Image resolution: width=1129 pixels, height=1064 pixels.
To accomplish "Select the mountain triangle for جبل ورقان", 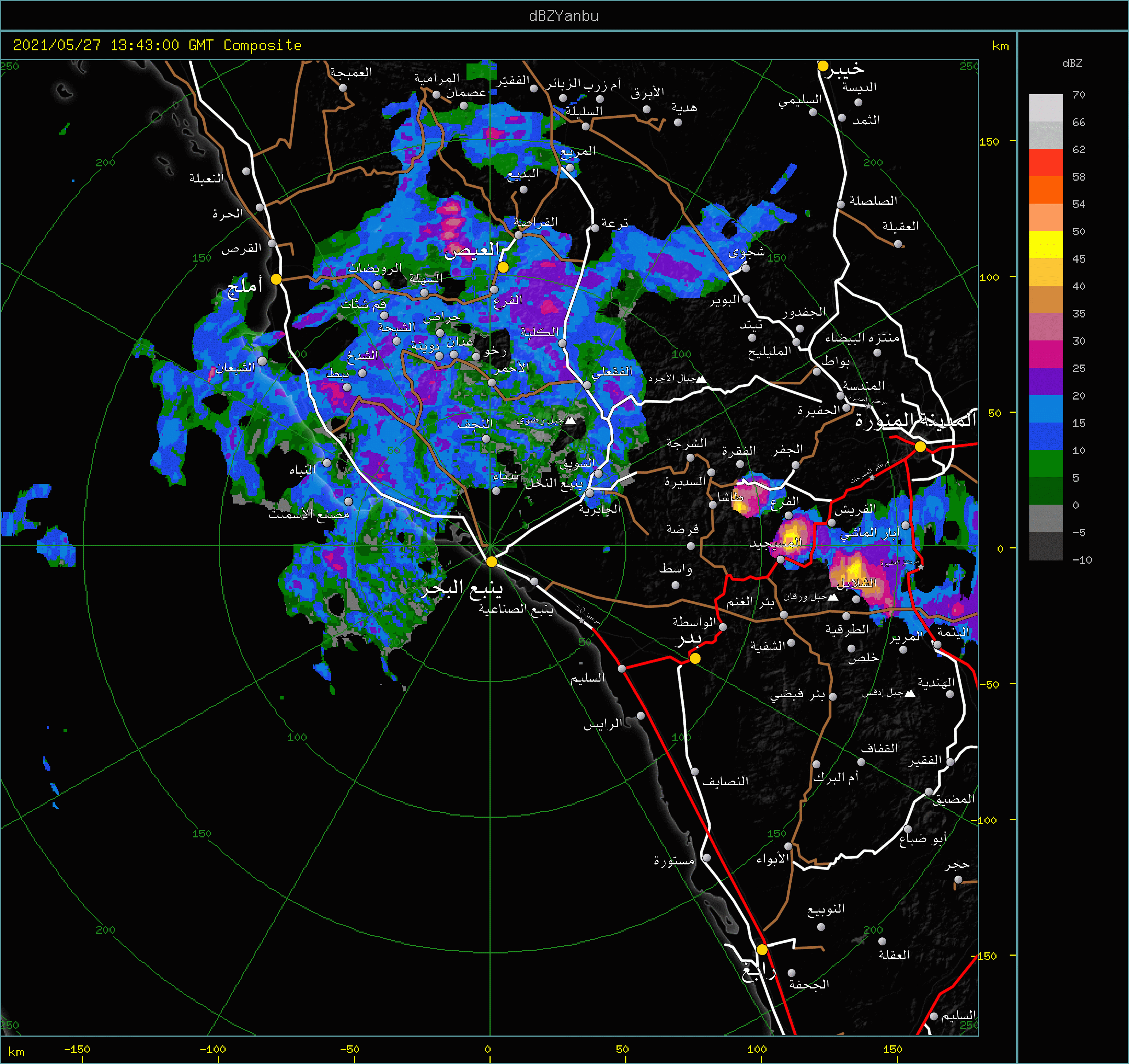I will pos(833,597).
